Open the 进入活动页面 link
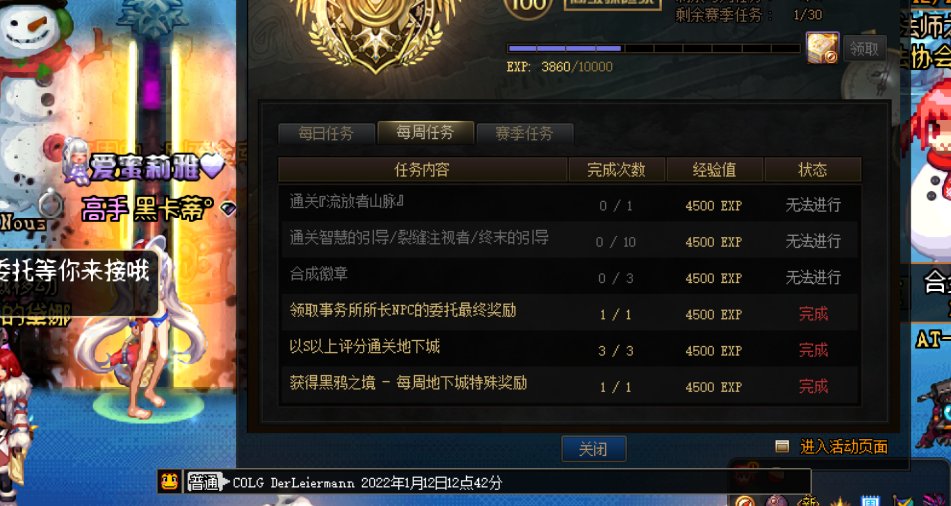This screenshot has width=951, height=506. 844,447
